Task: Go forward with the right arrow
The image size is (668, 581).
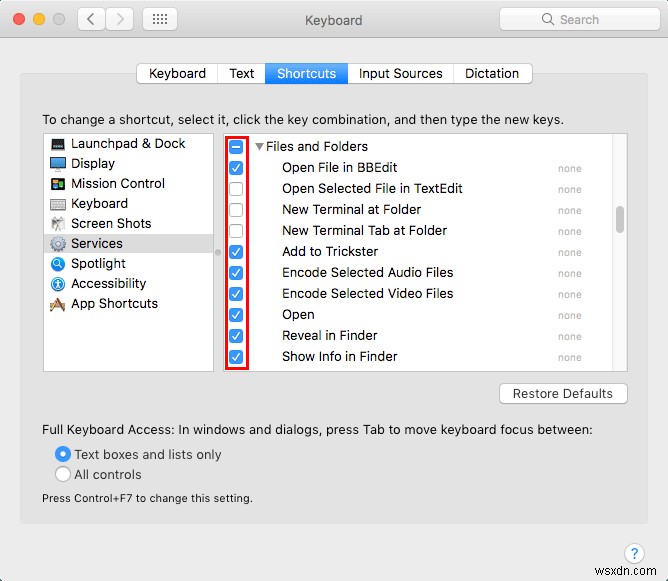Action: pyautogui.click(x=119, y=19)
